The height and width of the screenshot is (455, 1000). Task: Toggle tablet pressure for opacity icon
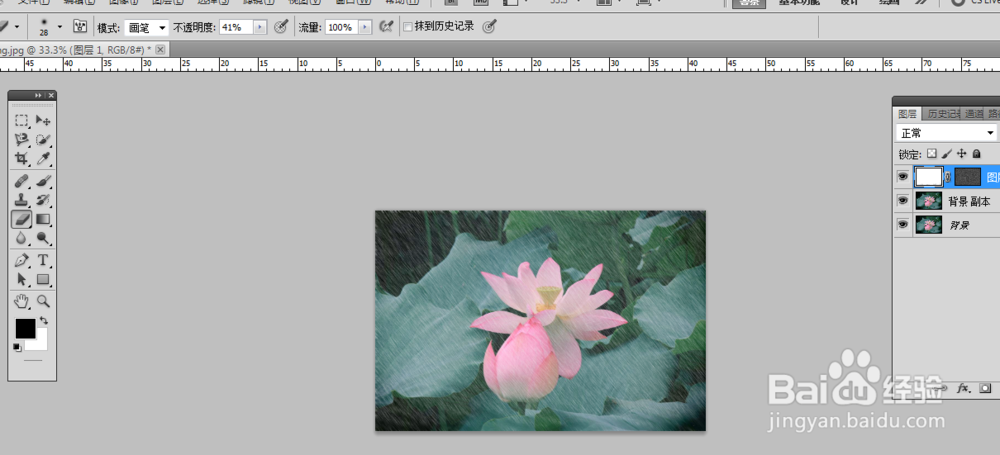point(281,27)
